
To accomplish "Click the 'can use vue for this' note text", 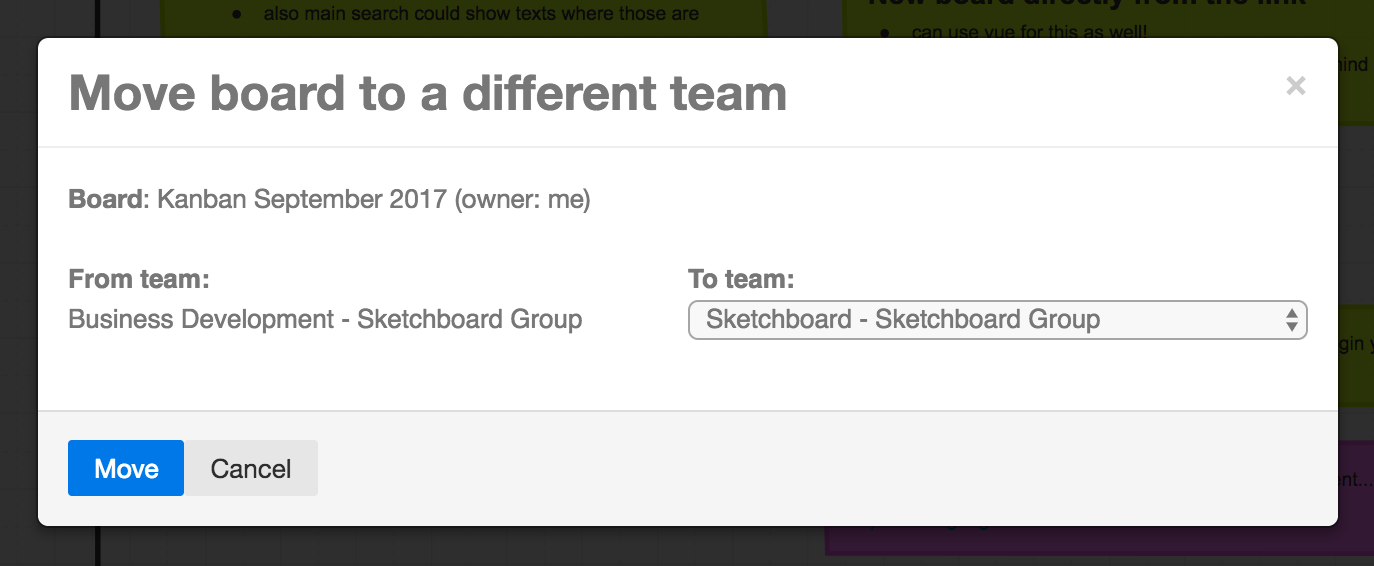I will (1030, 31).
